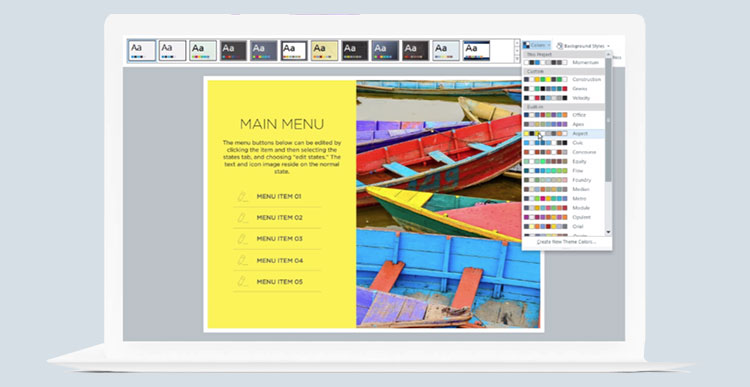Expand the theme gallery more arrow
Image resolution: width=750 pixels, height=387 pixels.
(517, 58)
